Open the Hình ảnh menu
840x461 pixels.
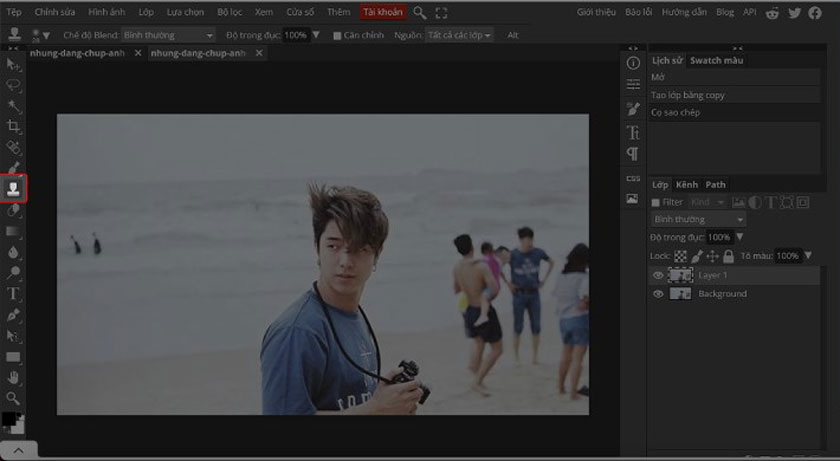(x=107, y=12)
